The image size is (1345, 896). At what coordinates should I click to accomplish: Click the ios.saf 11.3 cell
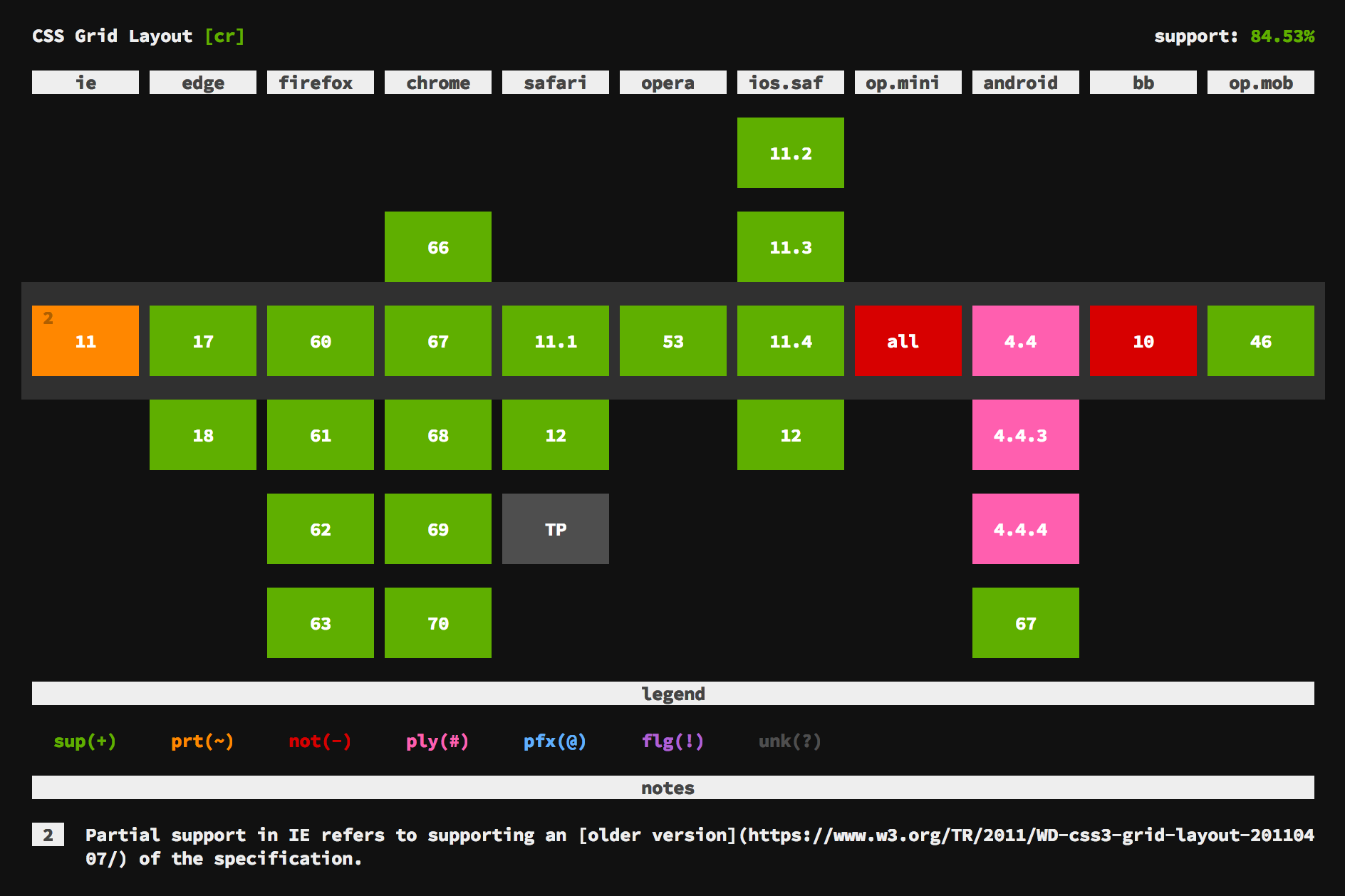(x=791, y=246)
